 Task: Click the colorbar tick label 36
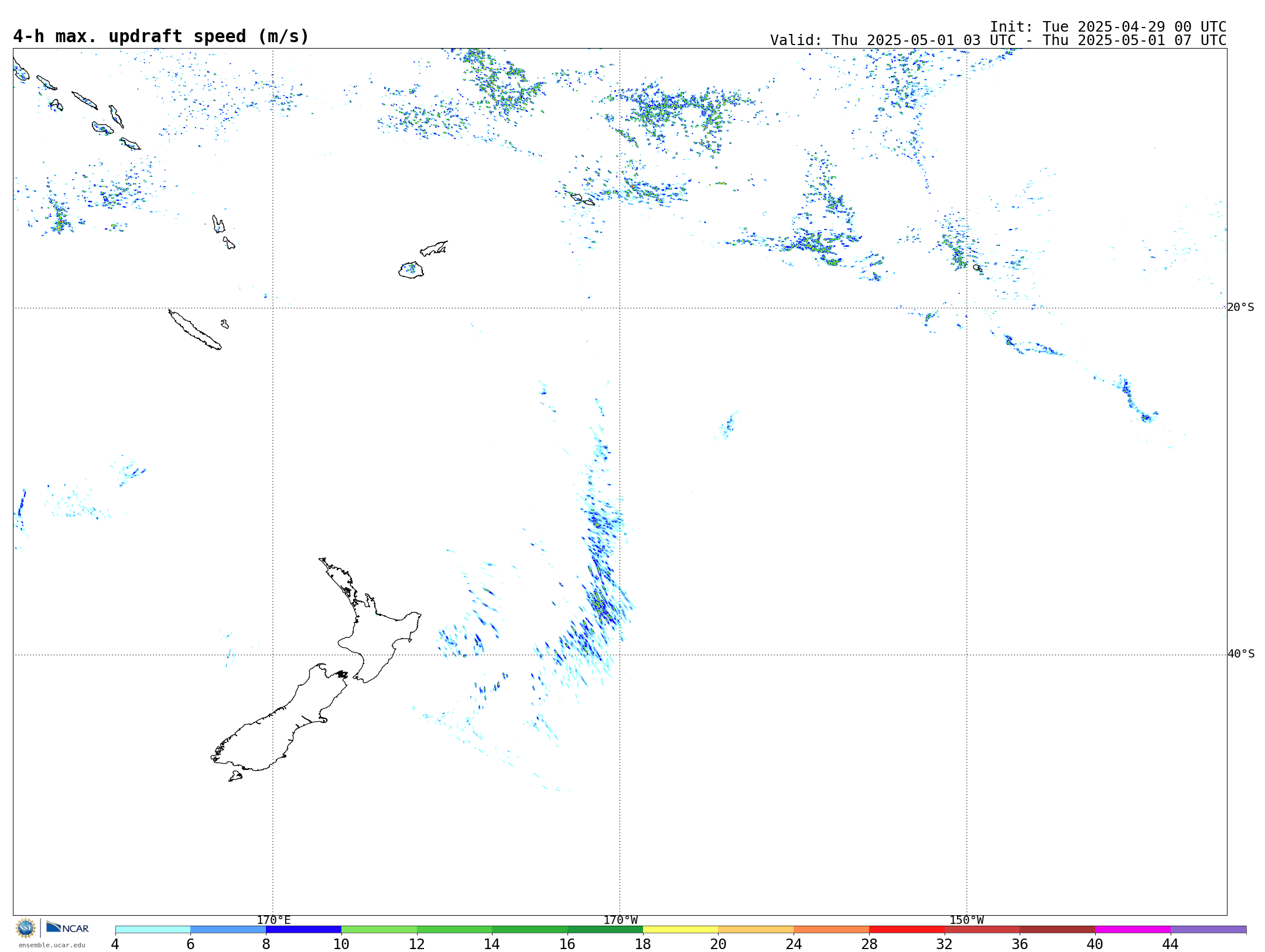click(1020, 944)
